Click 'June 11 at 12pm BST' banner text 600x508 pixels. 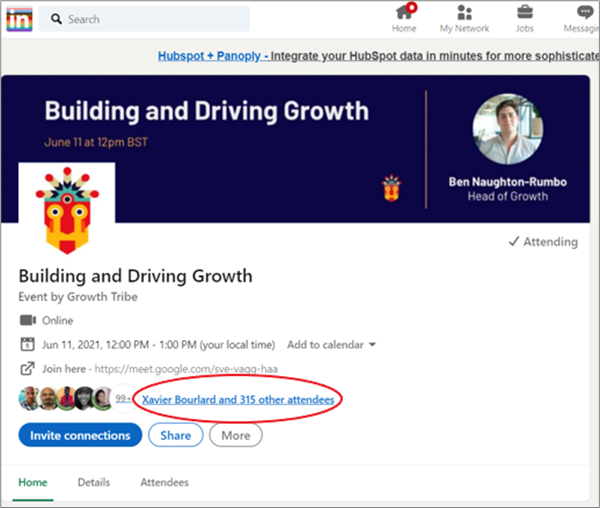(x=96, y=142)
